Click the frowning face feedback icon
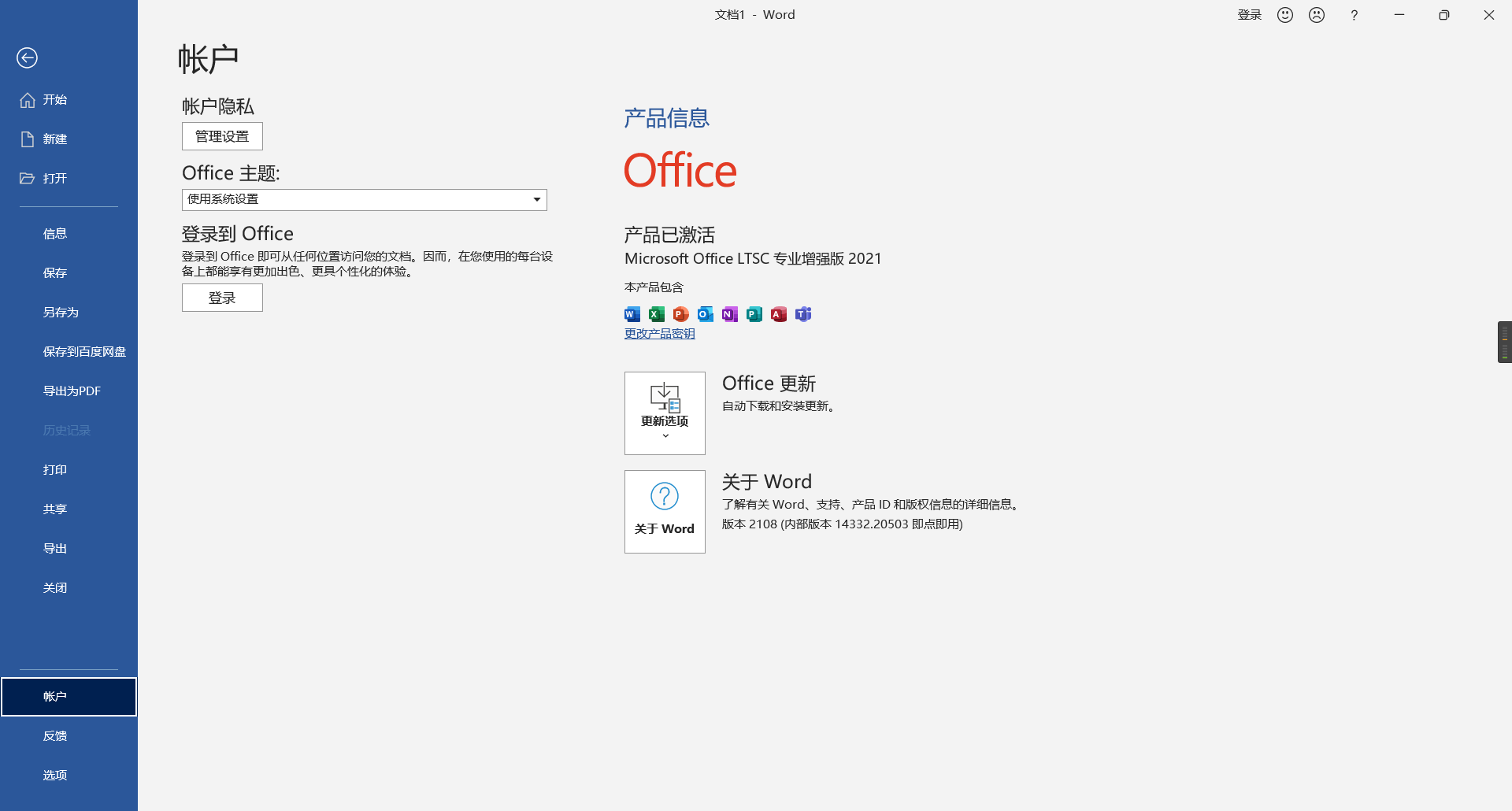This screenshot has height=811, width=1512. [1317, 15]
